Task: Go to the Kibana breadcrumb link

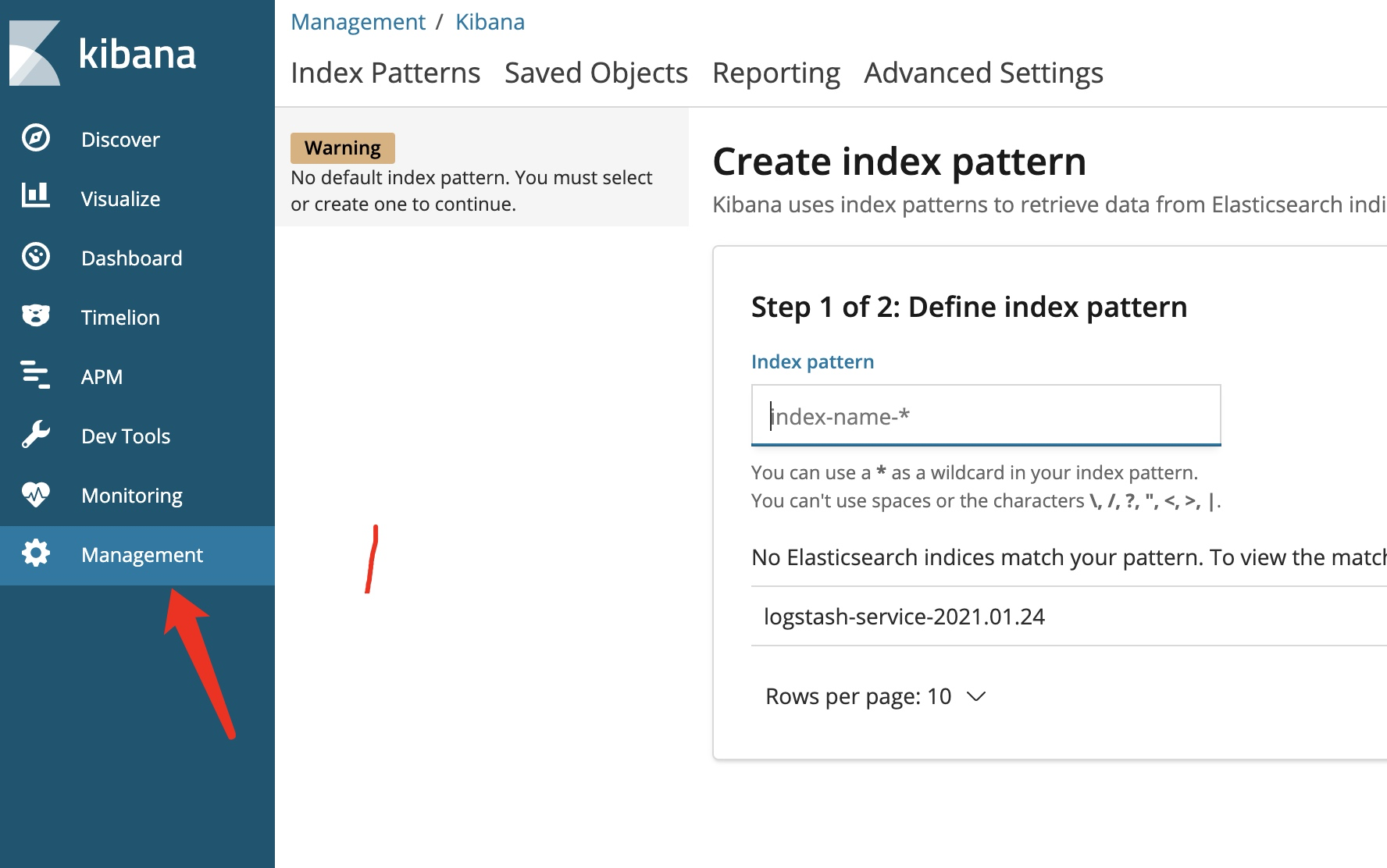Action: pos(490,22)
